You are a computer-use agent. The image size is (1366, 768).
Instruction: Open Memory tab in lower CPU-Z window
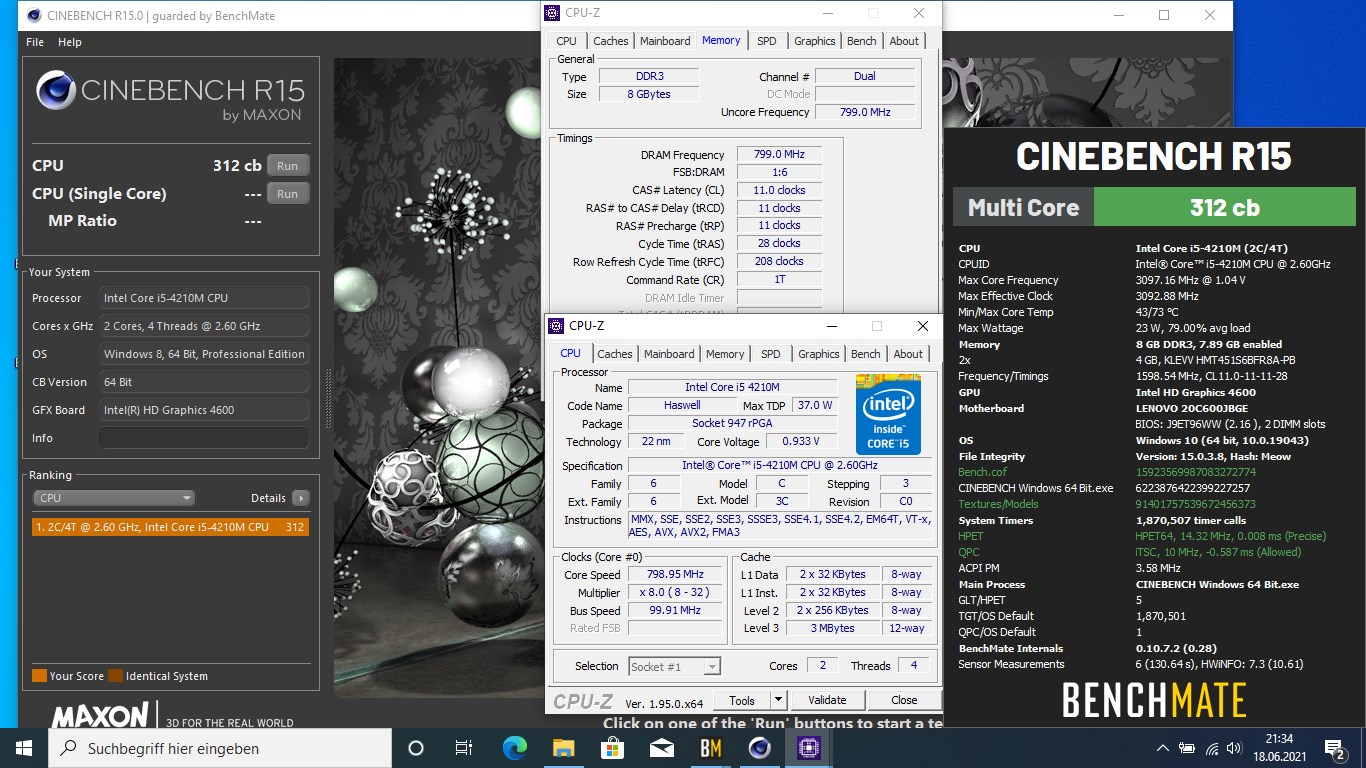(x=725, y=354)
